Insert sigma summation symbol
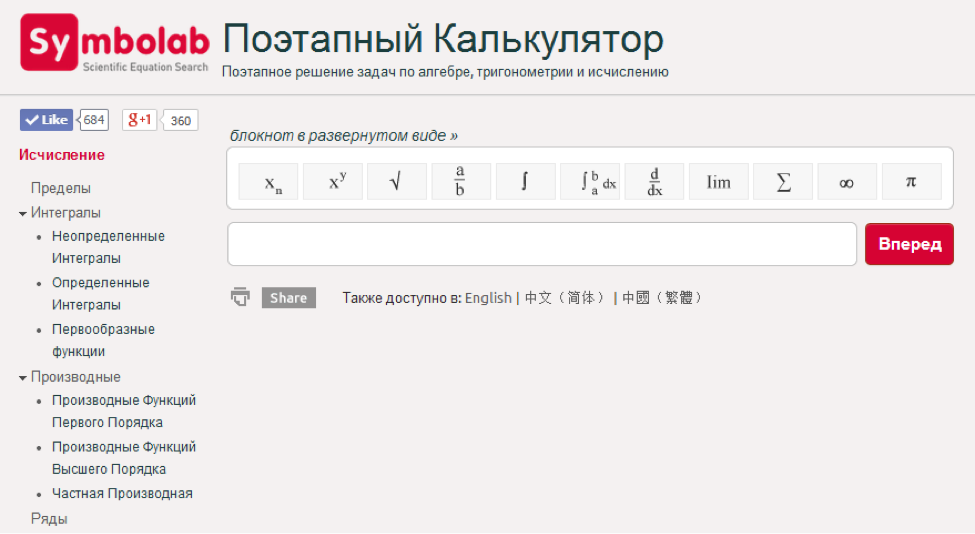 point(783,182)
